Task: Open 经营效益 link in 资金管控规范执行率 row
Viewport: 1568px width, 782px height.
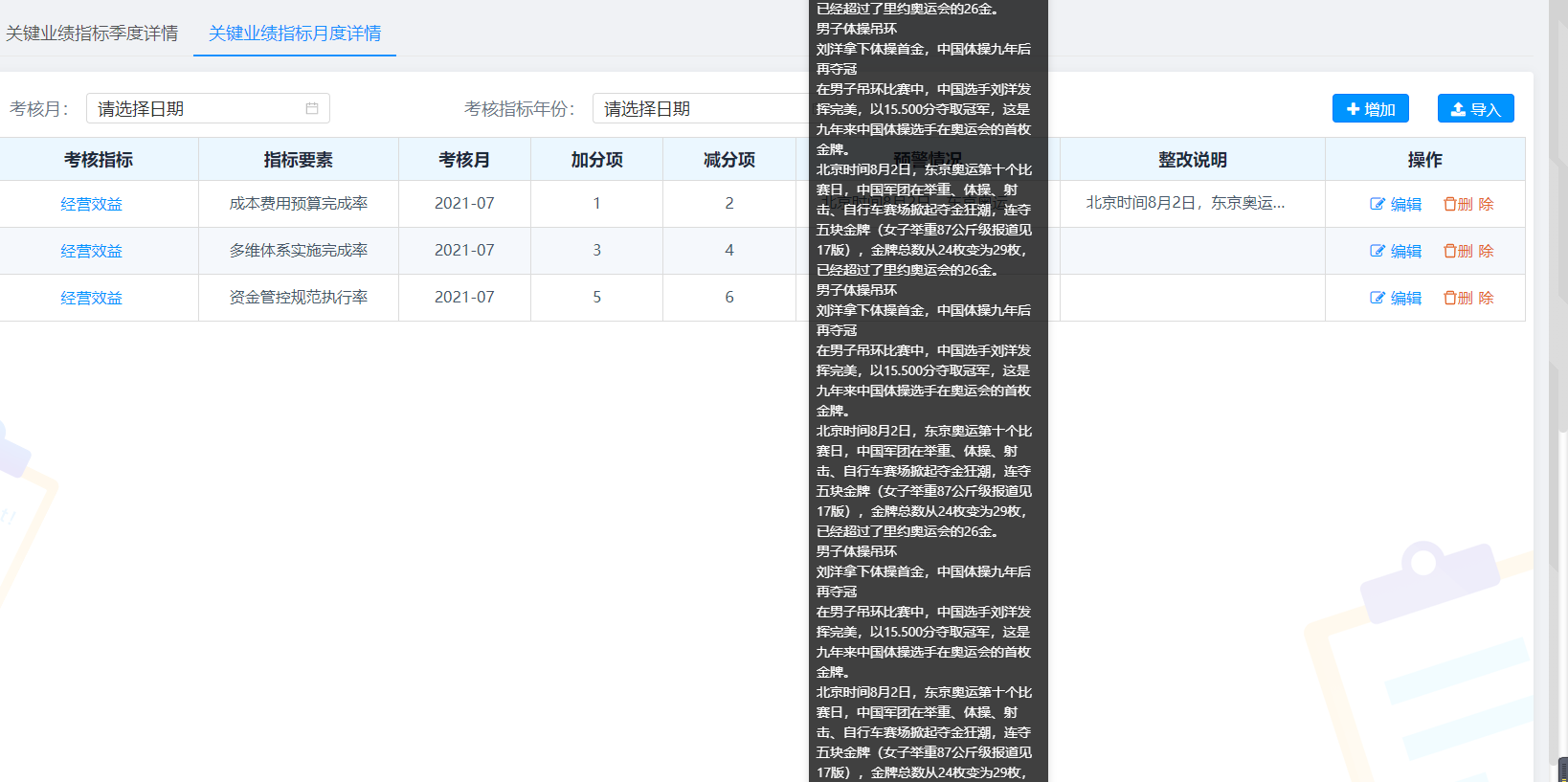Action: pos(92,298)
